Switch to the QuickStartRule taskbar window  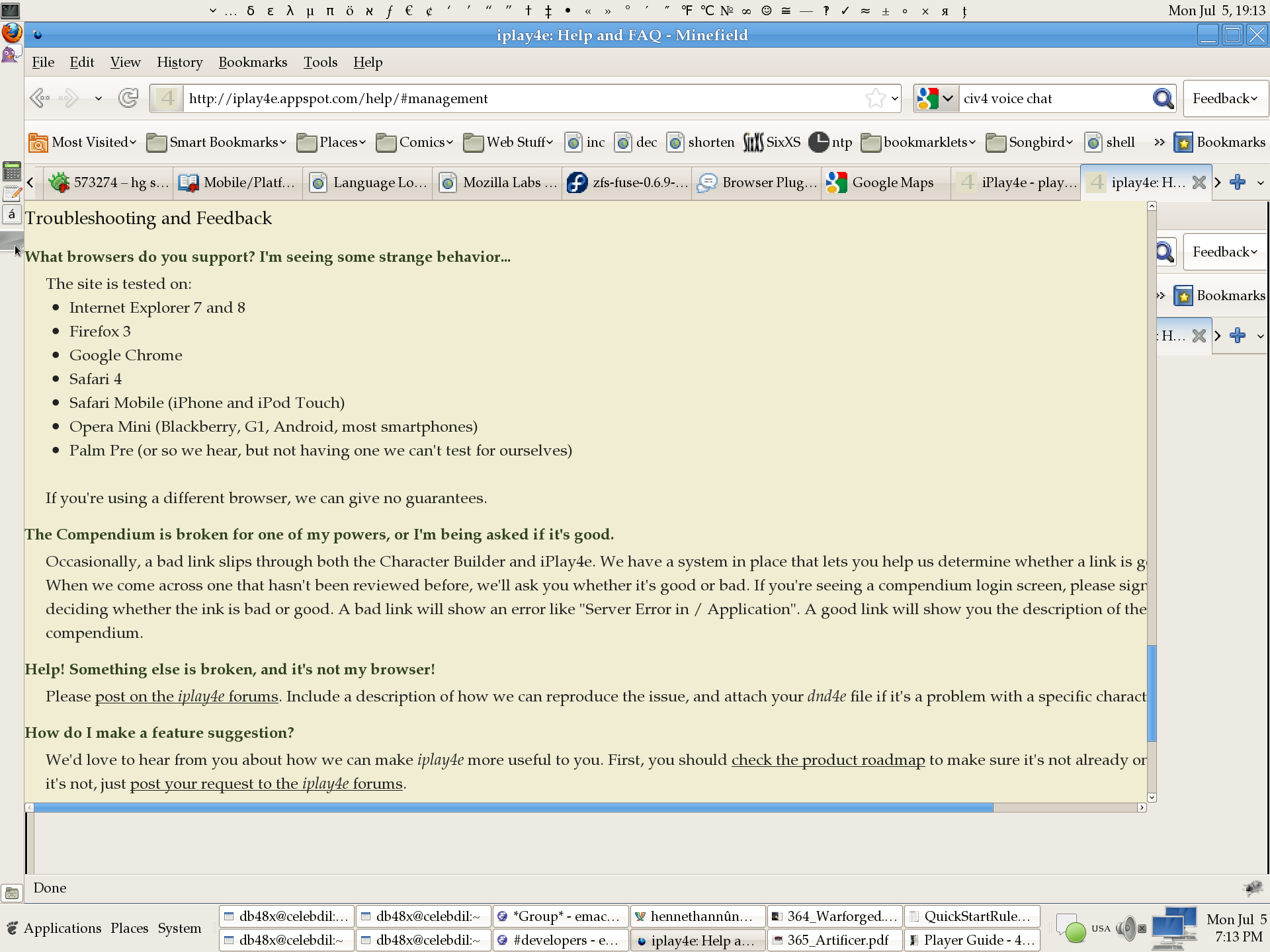[x=972, y=916]
